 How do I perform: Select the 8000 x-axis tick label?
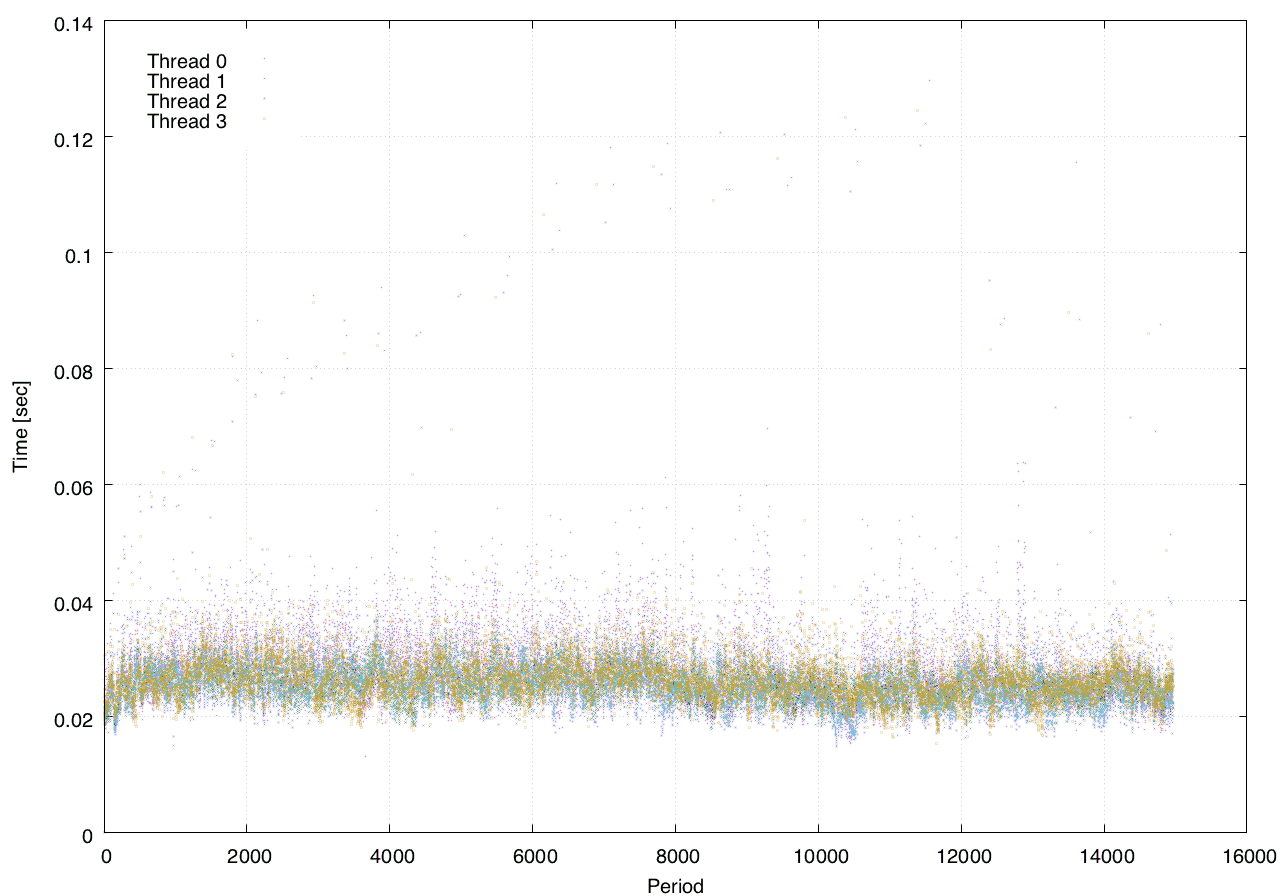tap(676, 856)
